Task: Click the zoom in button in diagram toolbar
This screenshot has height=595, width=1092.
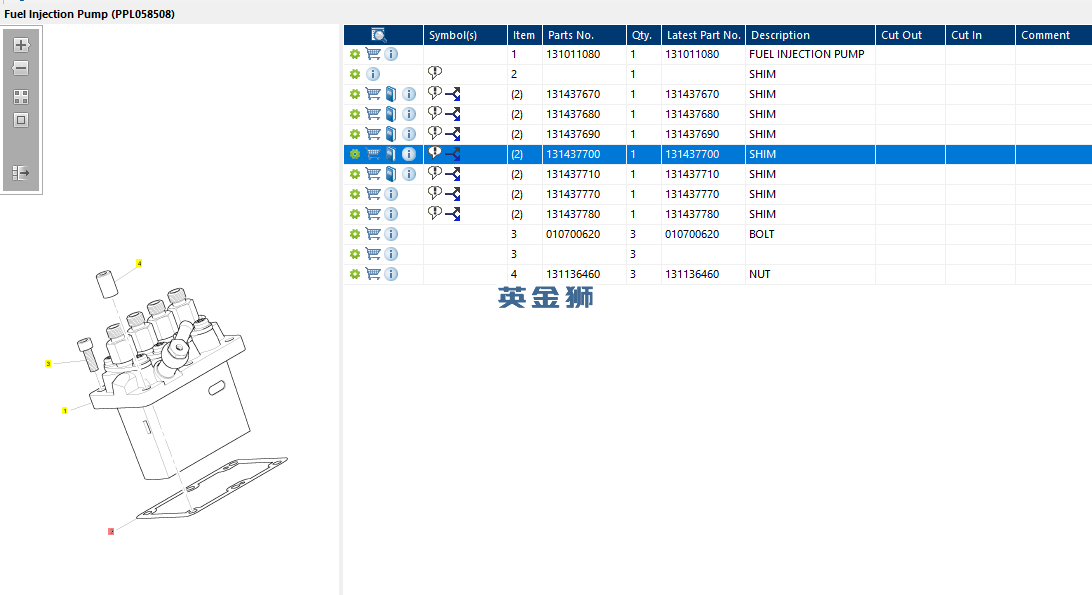Action: [21, 45]
